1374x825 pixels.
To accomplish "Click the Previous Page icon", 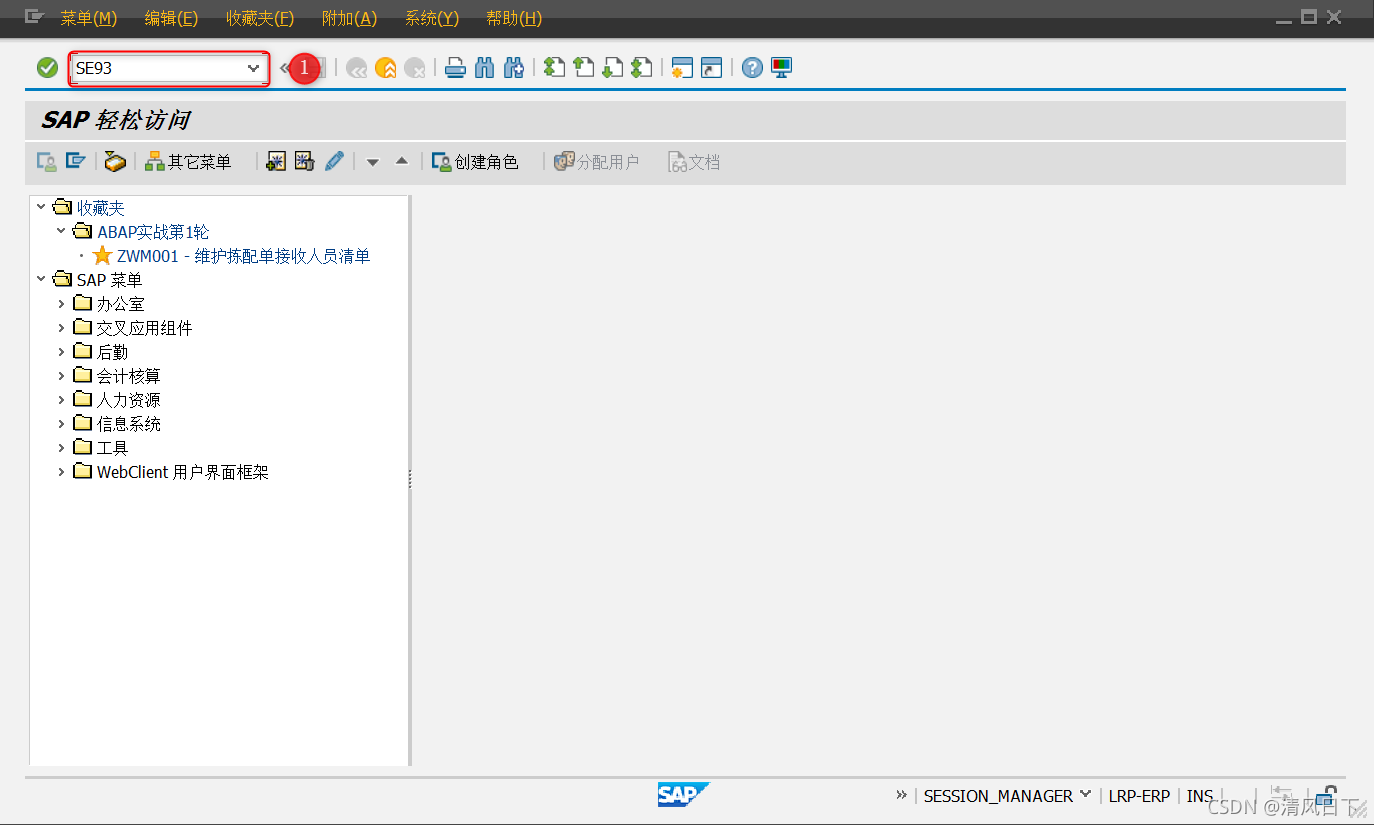I will pyautogui.click(x=583, y=68).
